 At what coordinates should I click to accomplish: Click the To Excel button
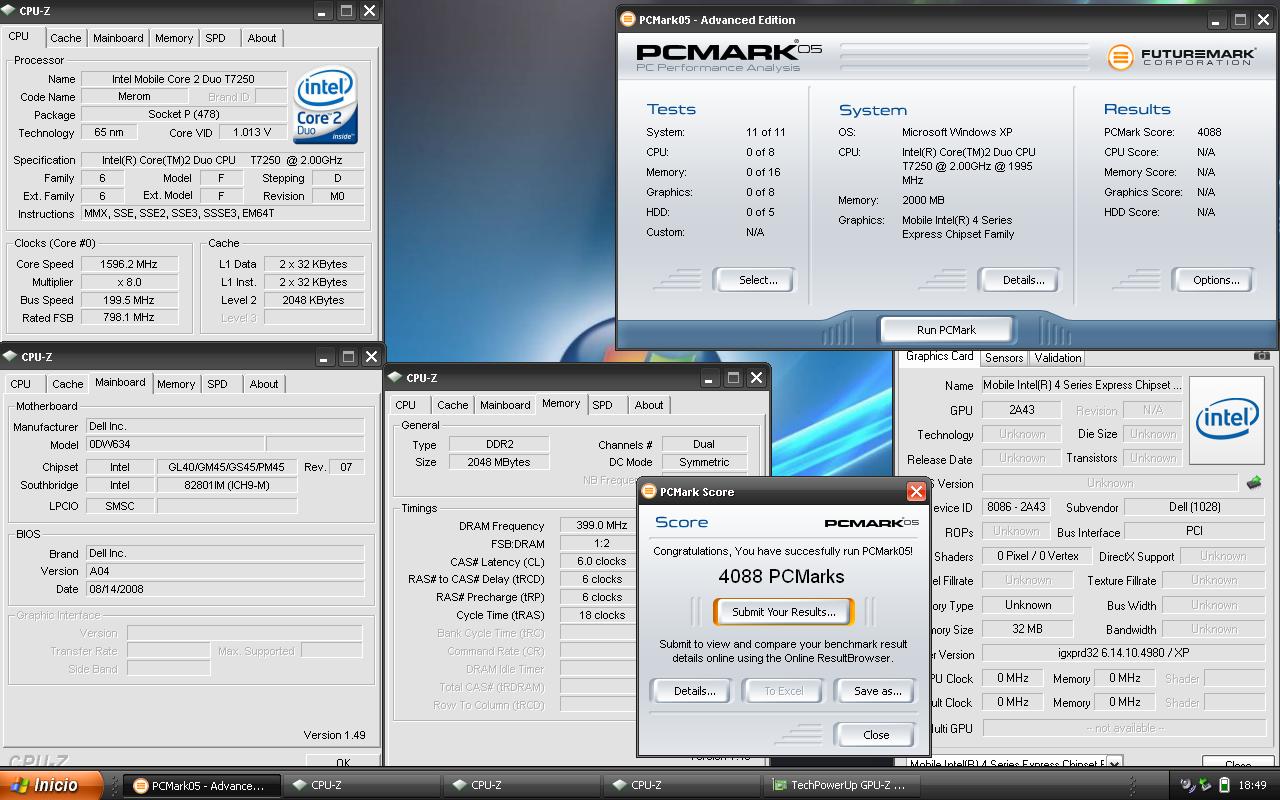784,691
